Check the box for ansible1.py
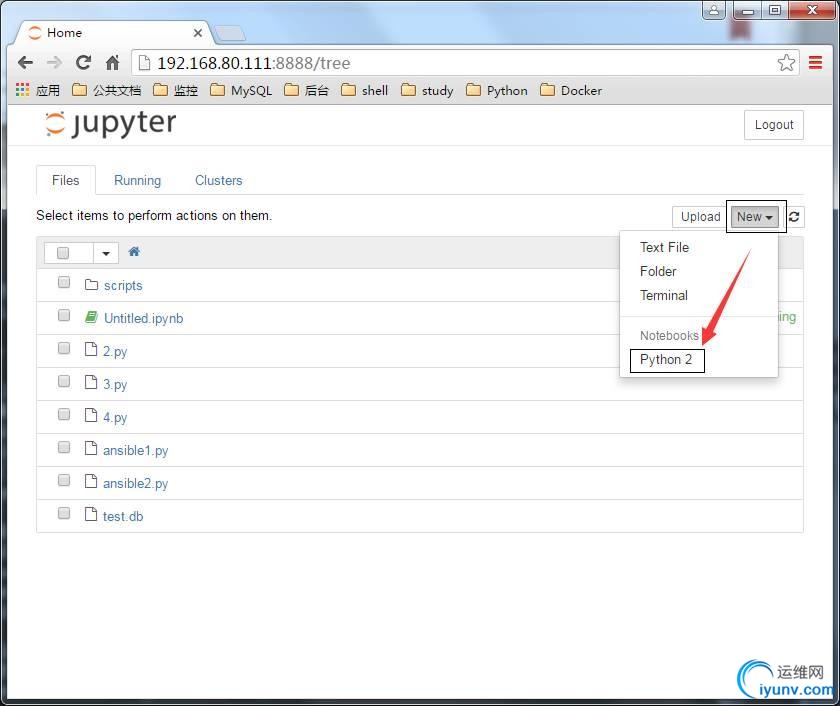The height and width of the screenshot is (706, 840). tap(64, 447)
